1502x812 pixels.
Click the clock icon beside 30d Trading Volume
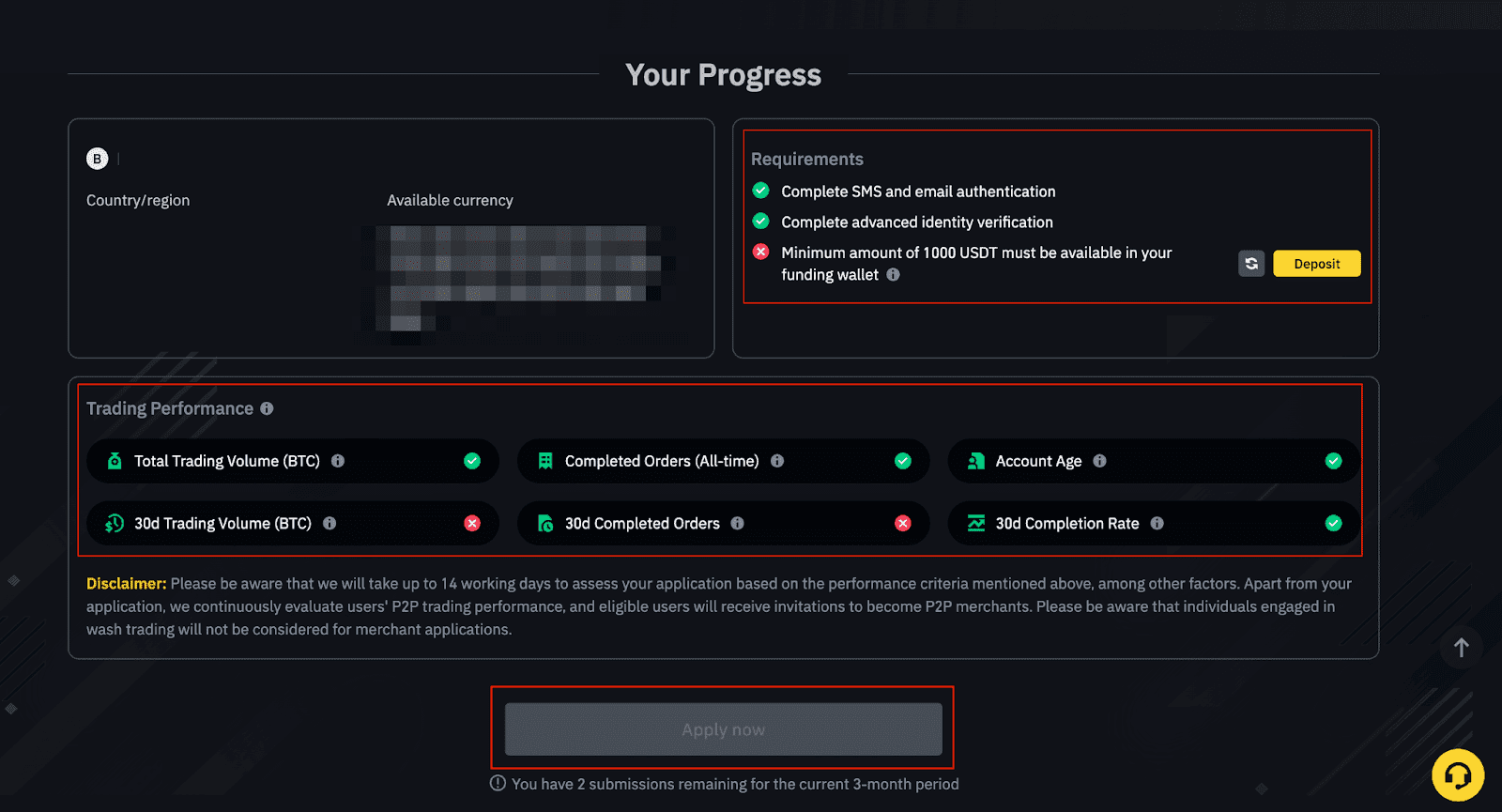[114, 523]
